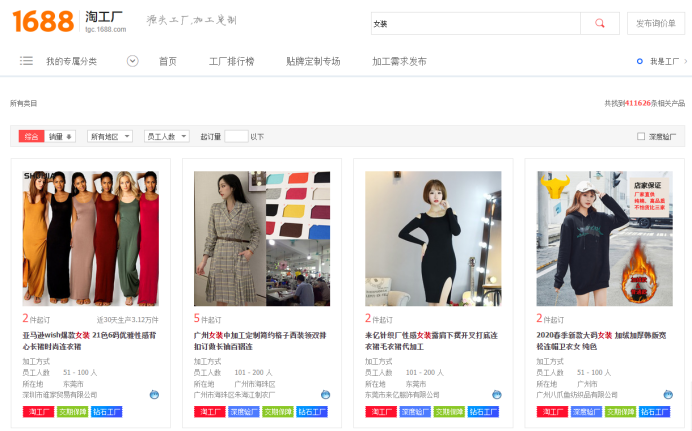Click 钻石工厂 badge on the black knit dress card
This screenshot has width=692, height=431.
[483, 412]
